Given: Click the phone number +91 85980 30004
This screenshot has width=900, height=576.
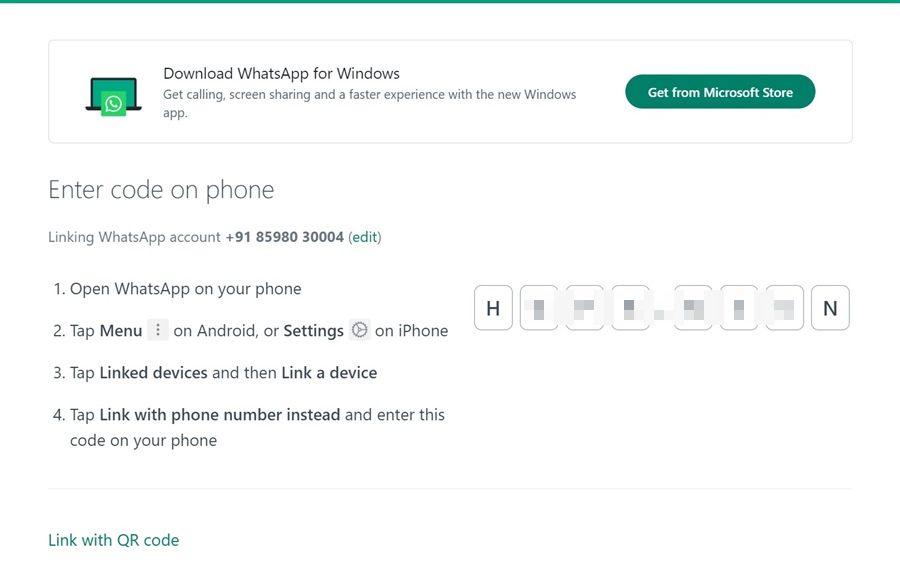Looking at the screenshot, I should [x=285, y=237].
